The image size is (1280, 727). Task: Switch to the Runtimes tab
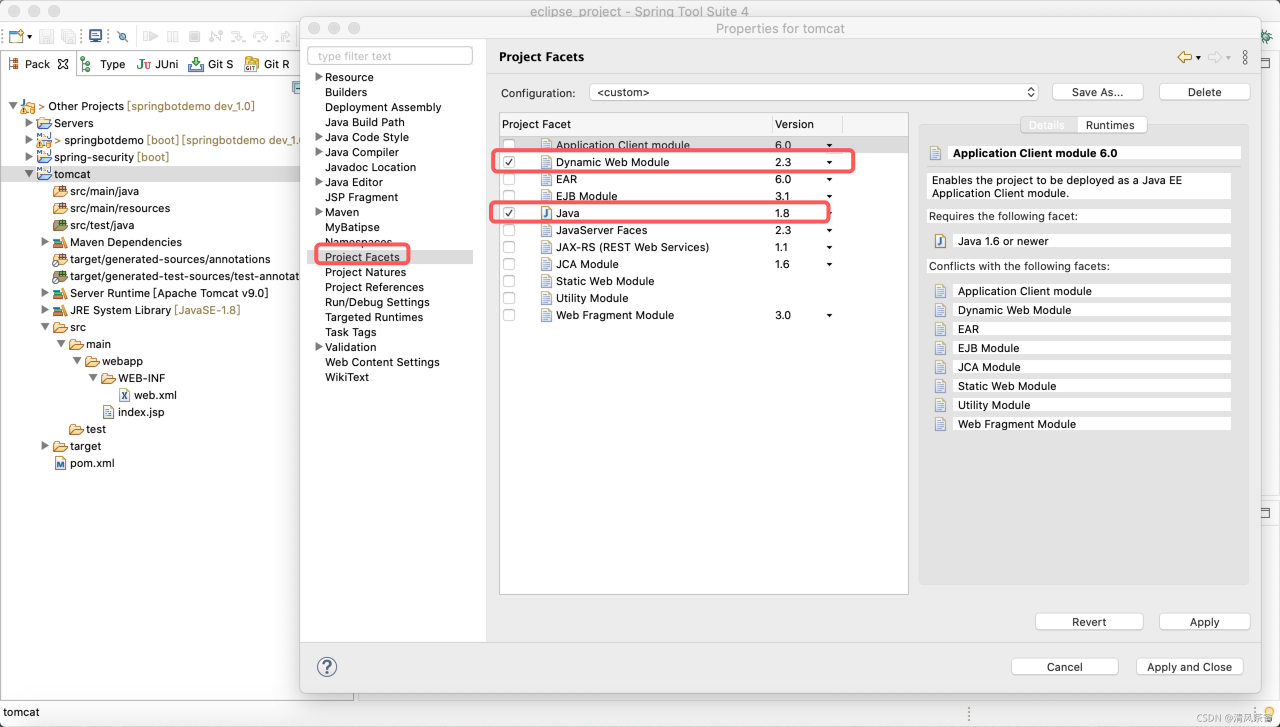(x=1110, y=125)
